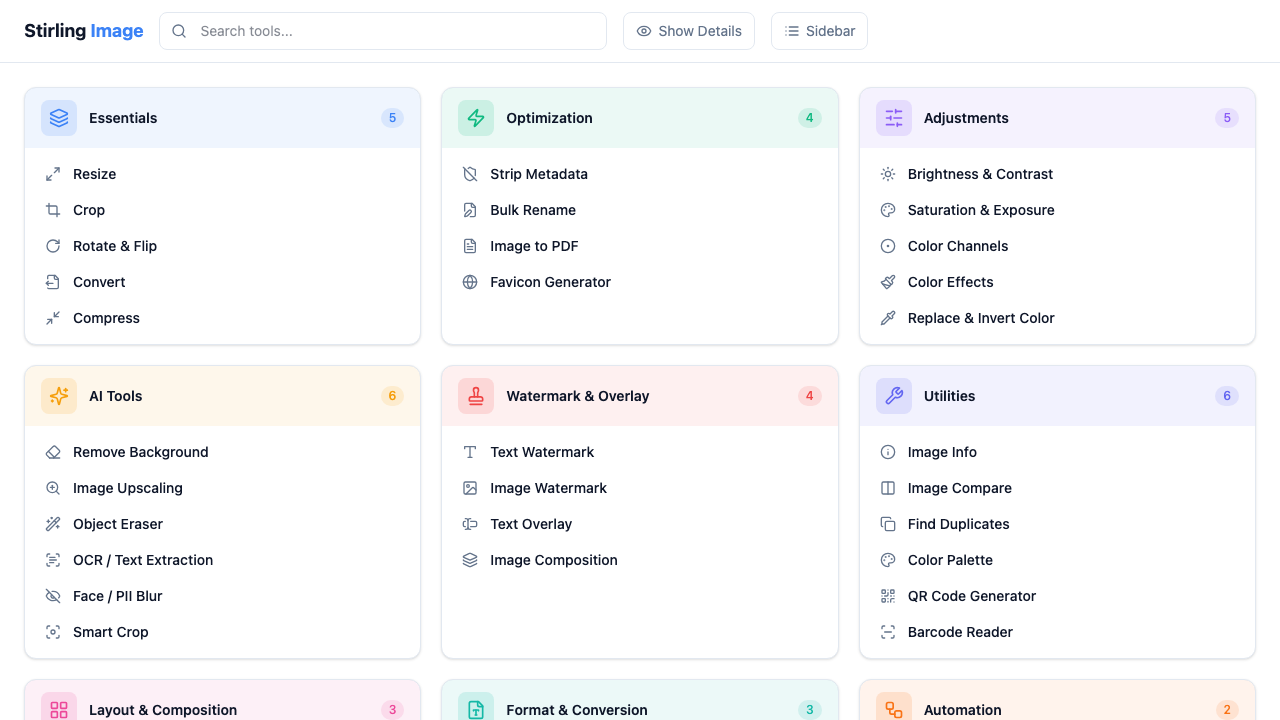The height and width of the screenshot is (720, 1280).
Task: Open the Color Channels icon
Action: (888, 246)
